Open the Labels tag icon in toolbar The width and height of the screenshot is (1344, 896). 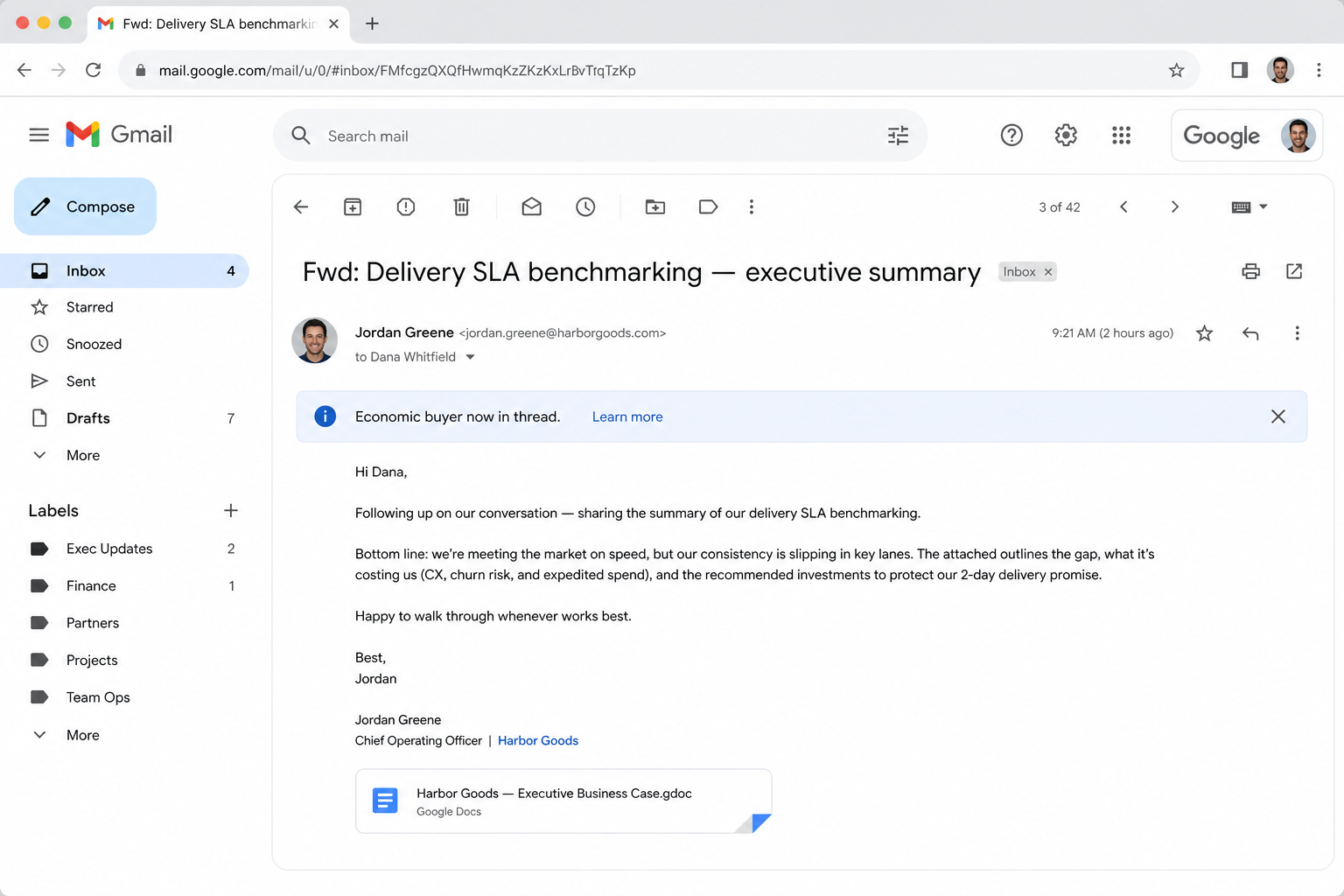708,207
